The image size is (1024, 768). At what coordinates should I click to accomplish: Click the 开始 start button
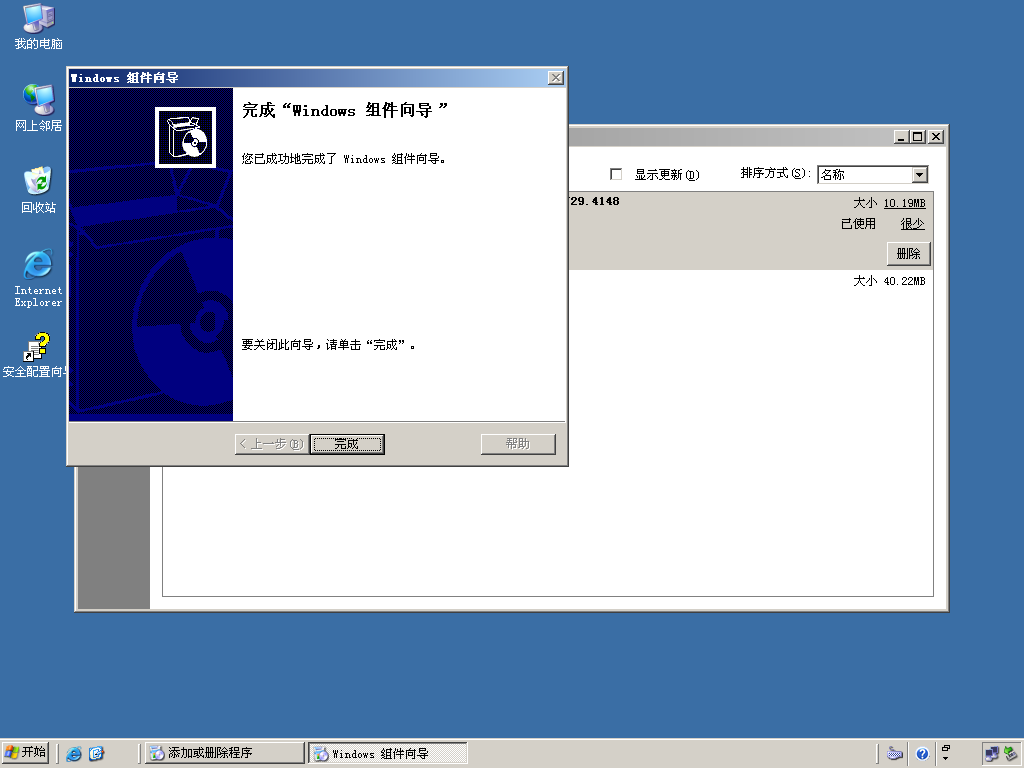click(x=25, y=753)
